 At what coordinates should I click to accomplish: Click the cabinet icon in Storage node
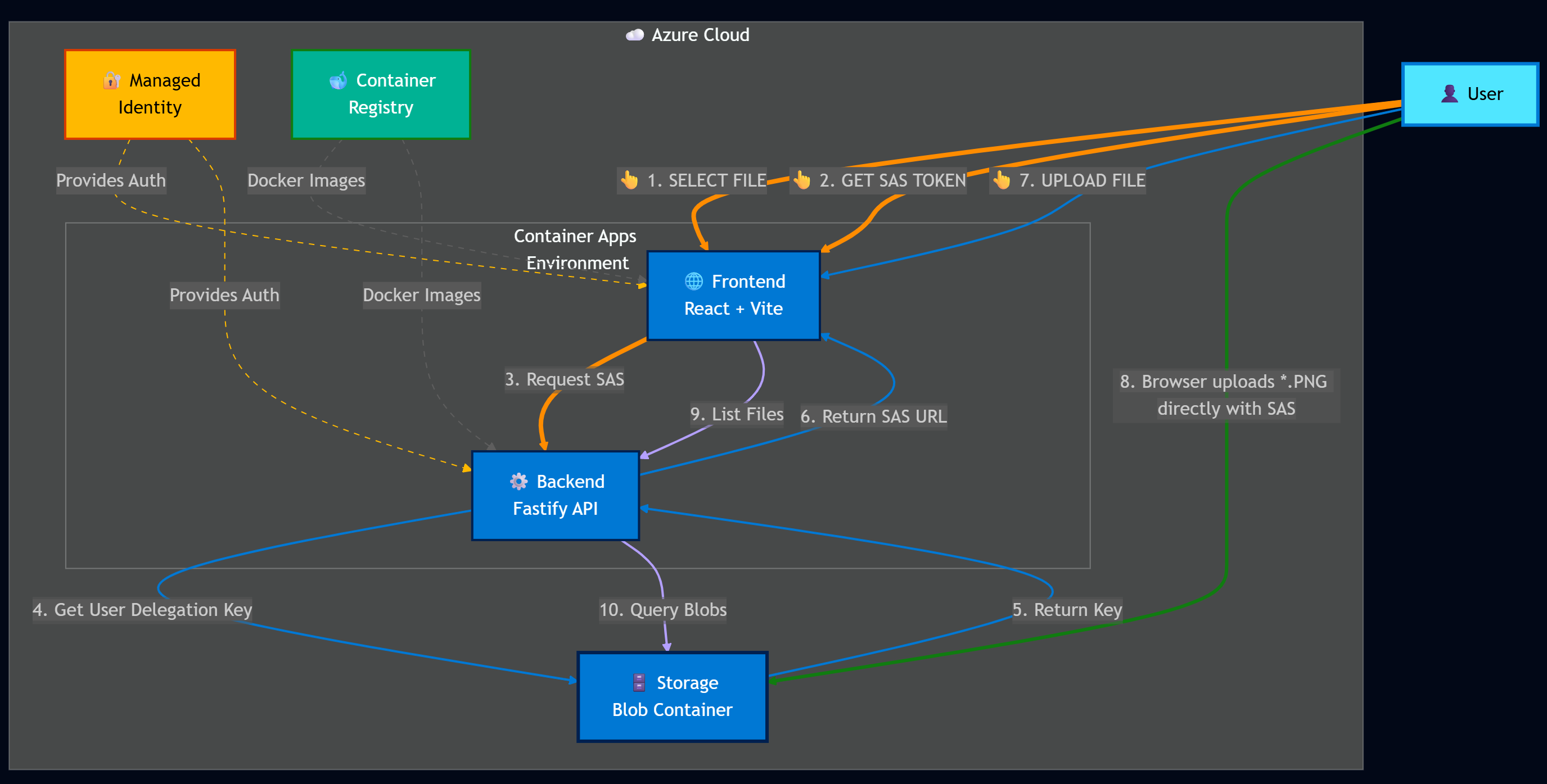(638, 682)
